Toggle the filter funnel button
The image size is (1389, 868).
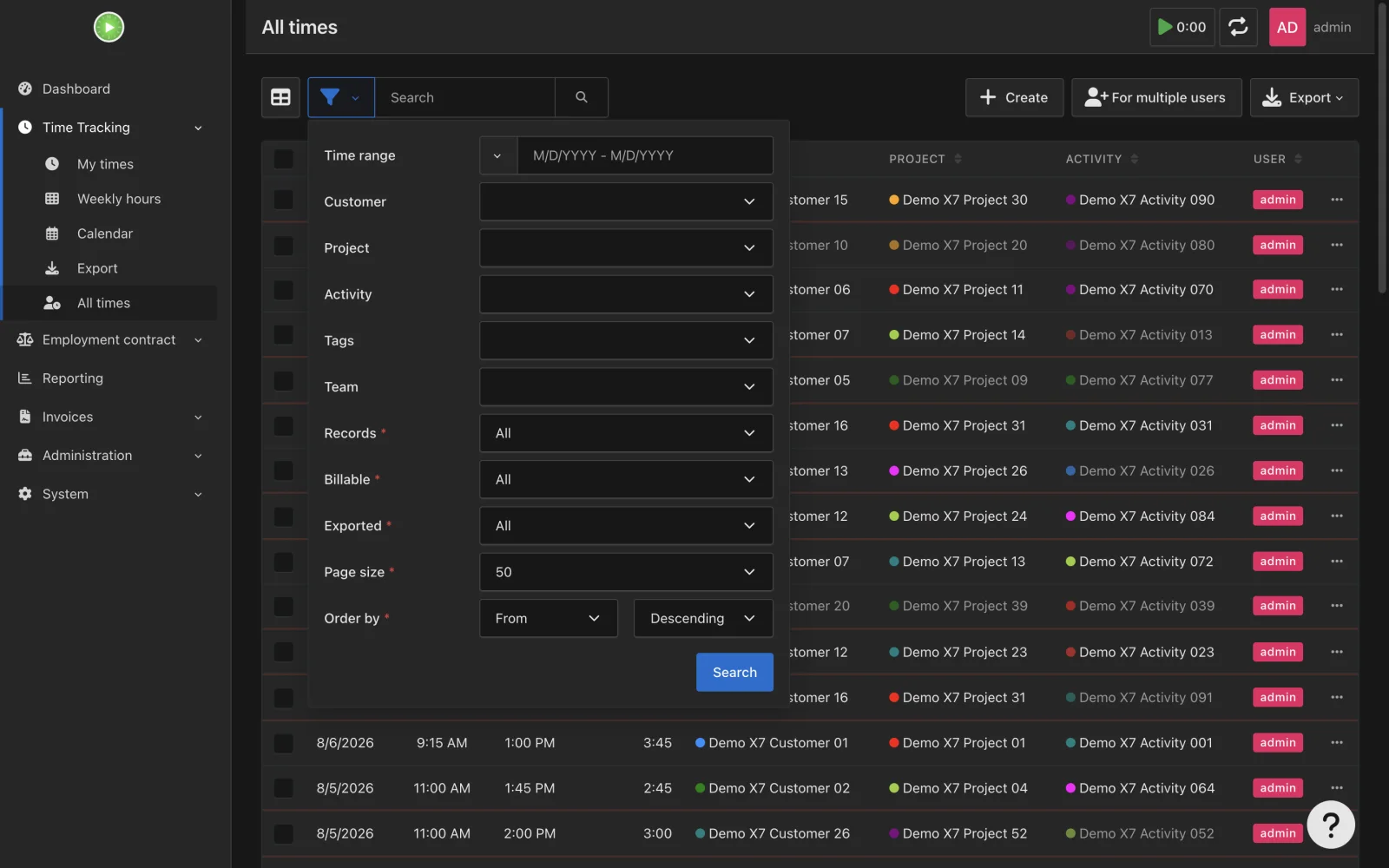tap(340, 97)
